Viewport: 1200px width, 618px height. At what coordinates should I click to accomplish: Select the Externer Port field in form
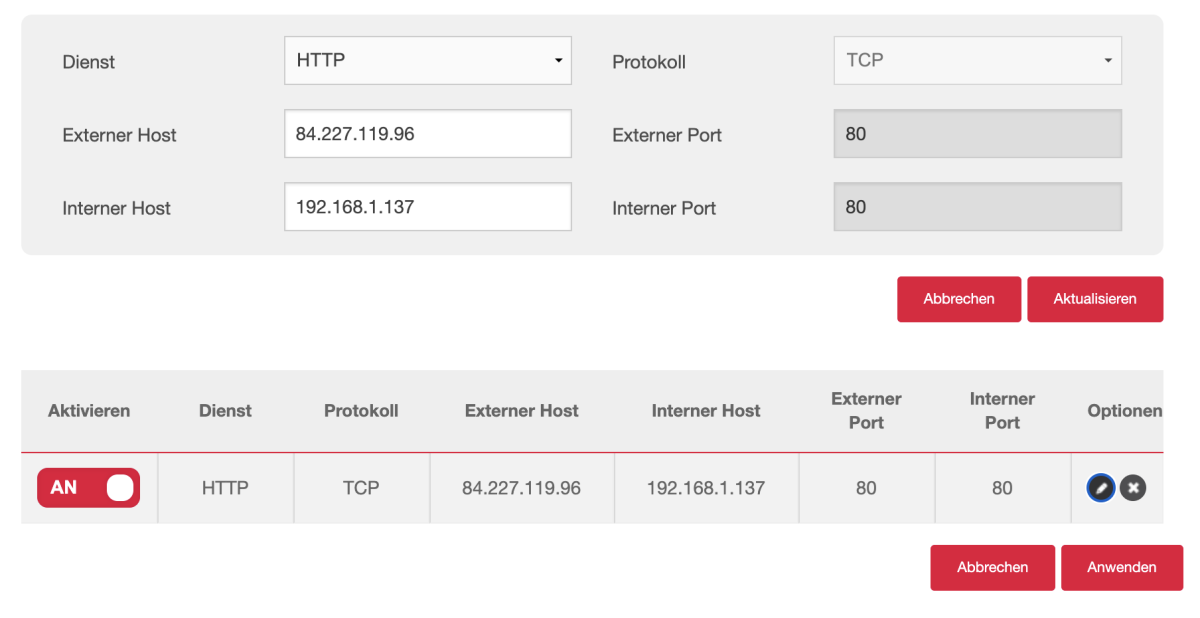pyautogui.click(x=978, y=134)
